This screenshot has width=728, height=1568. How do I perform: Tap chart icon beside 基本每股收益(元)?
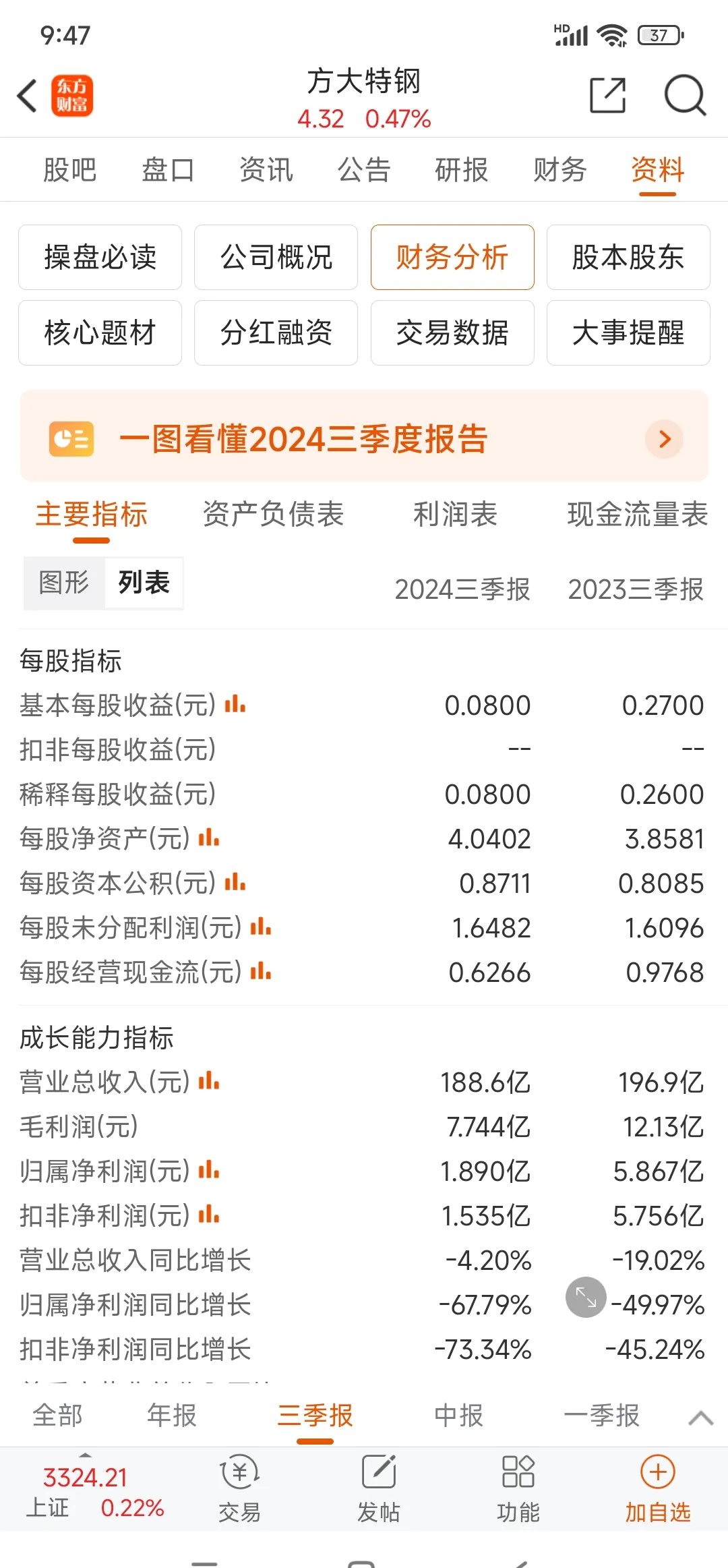(235, 705)
